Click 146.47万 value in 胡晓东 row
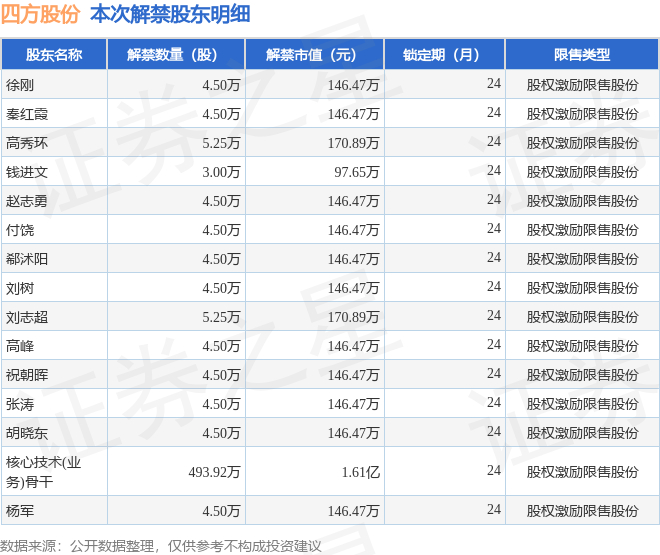 pyautogui.click(x=354, y=433)
